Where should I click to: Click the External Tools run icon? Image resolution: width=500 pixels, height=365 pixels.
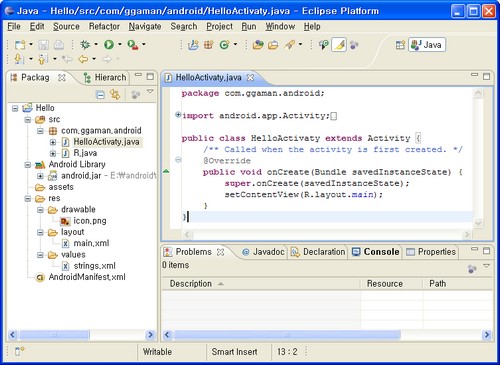[x=133, y=44]
